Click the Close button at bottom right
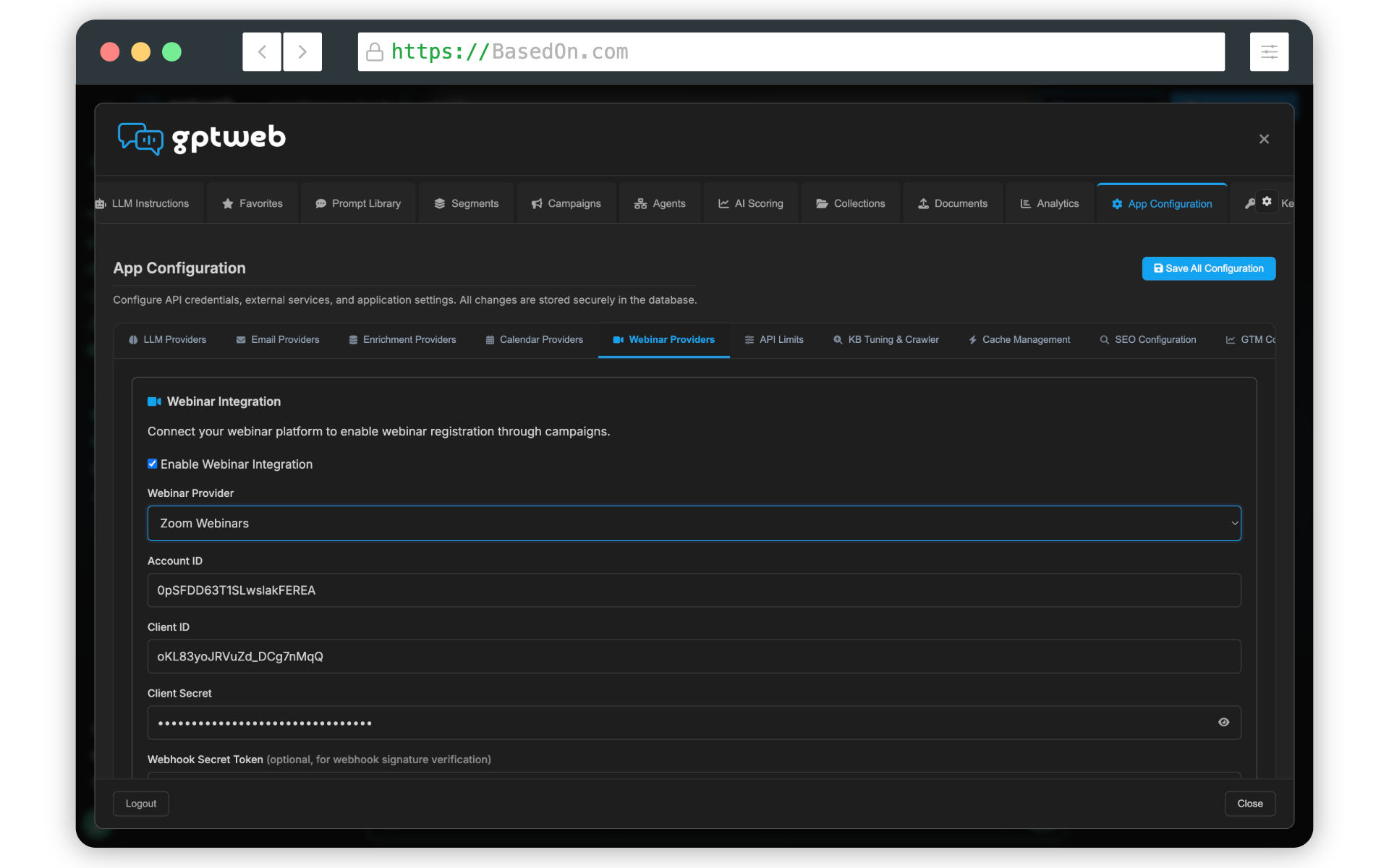The width and height of the screenshot is (1389, 868). tap(1250, 804)
